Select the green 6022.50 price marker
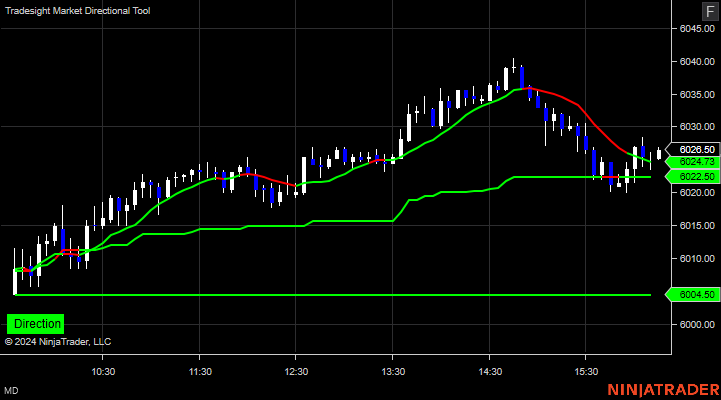The width and height of the screenshot is (721, 400). (694, 177)
